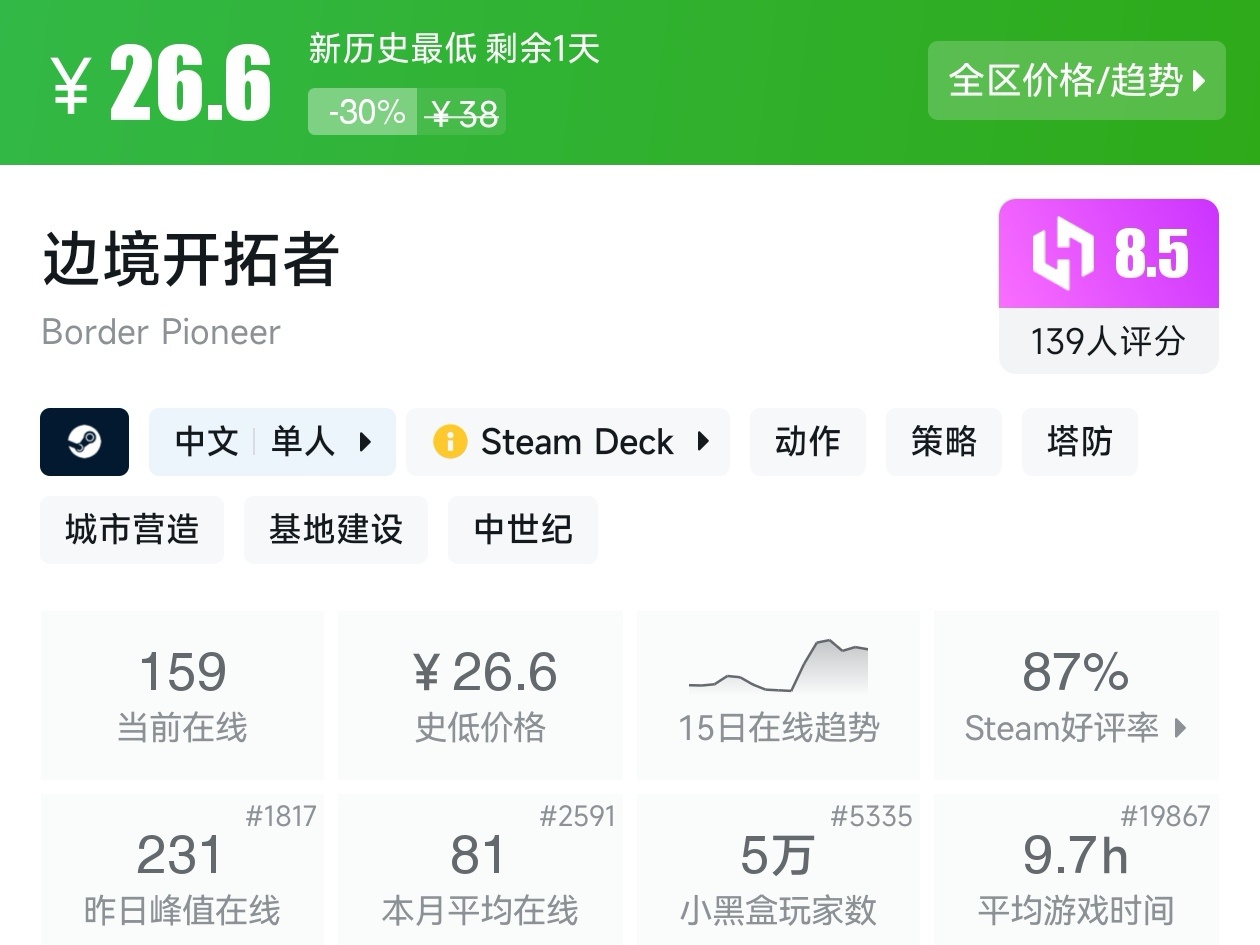
Task: Click the ¥26.6 史低价格 stat card
Action: coord(480,694)
